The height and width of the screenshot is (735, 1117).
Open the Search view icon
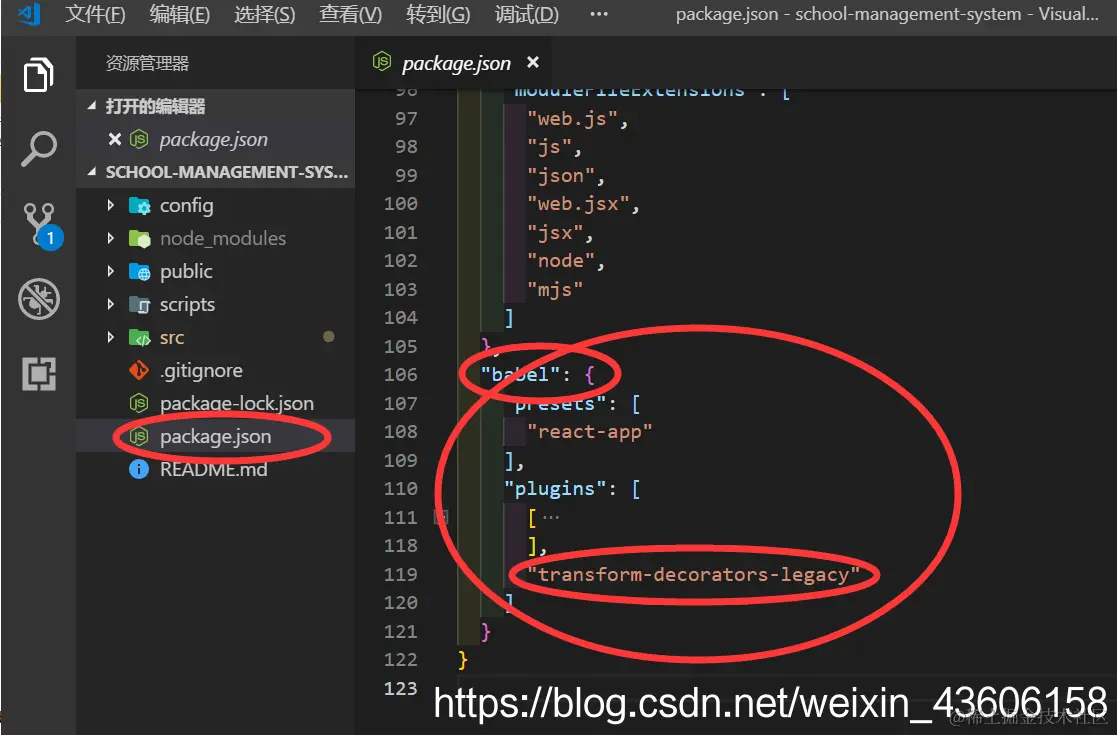(x=38, y=149)
